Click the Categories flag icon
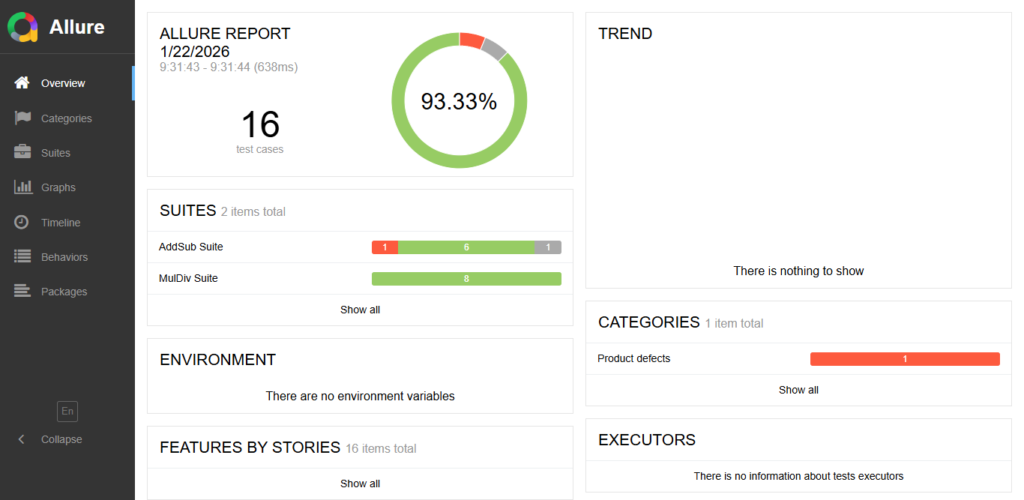Screen dimensions: 1024x500 point(22,118)
